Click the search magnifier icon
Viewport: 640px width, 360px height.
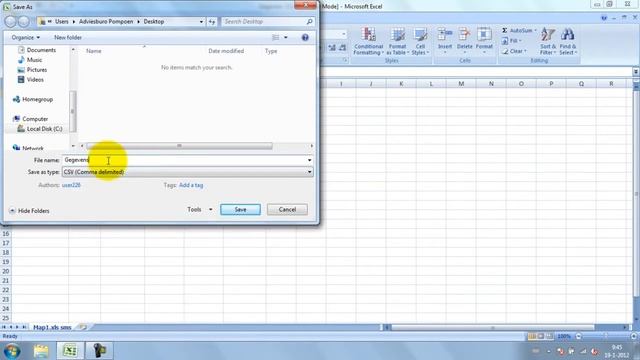pos(310,21)
